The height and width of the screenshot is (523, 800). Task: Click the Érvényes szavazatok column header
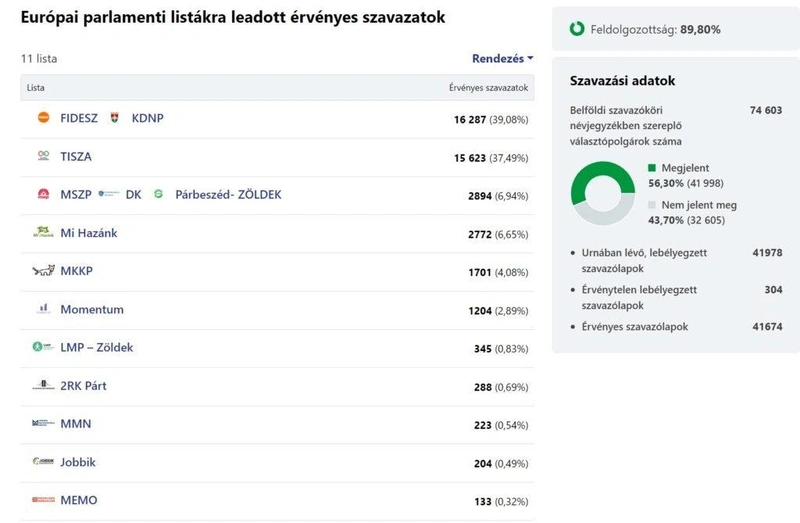[x=488, y=88]
